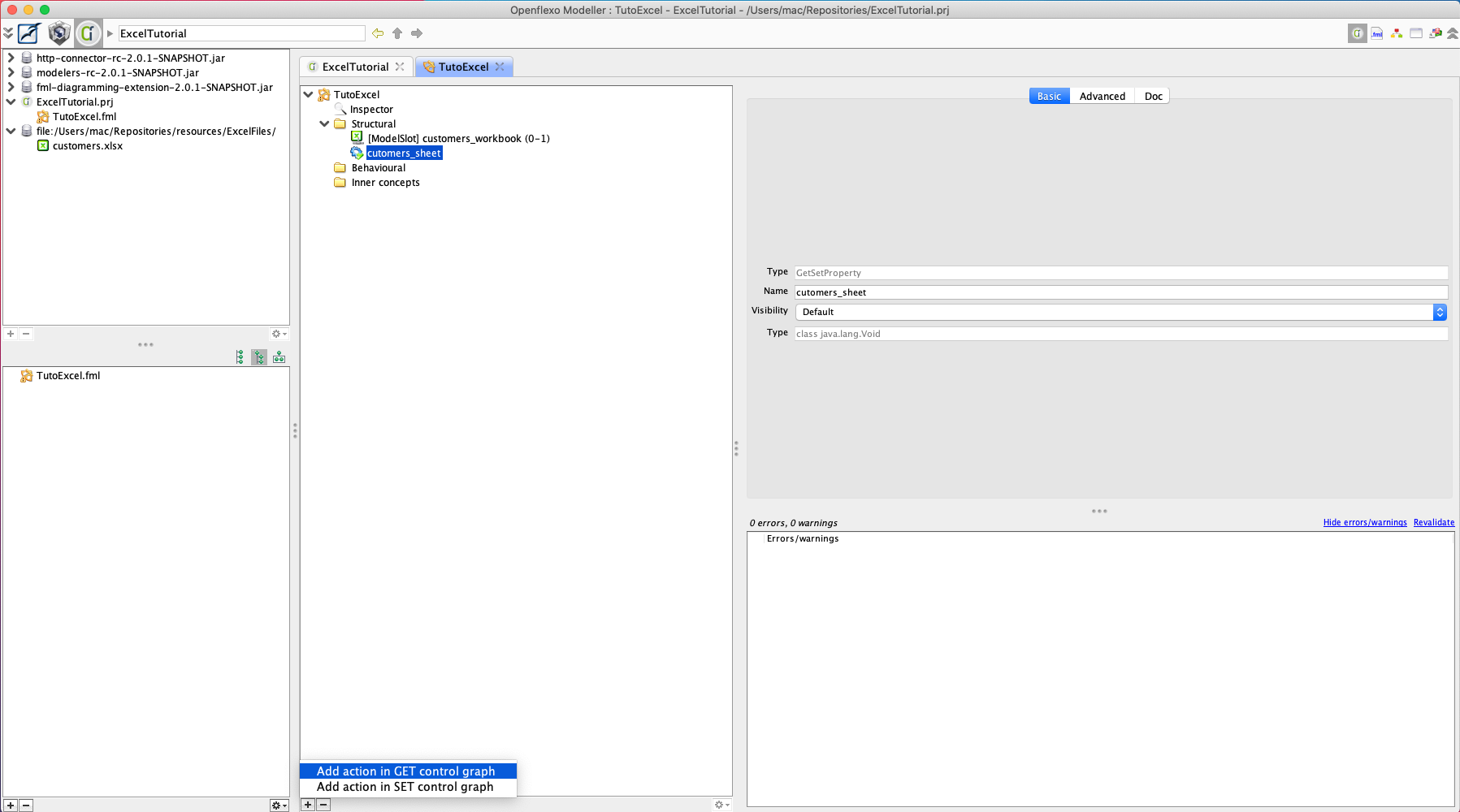Image resolution: width=1460 pixels, height=812 pixels.
Task: Click the macOS green fullscreen window button
Action: point(45,10)
